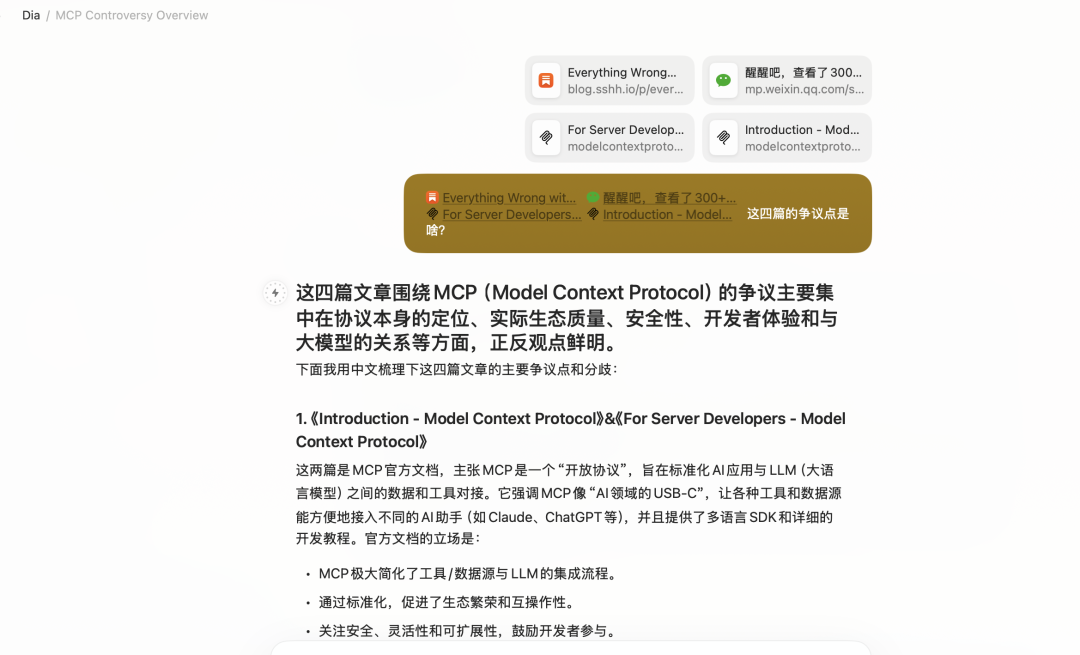Open the Everything Wrong... source card
1080x655 pixels.
coord(610,81)
